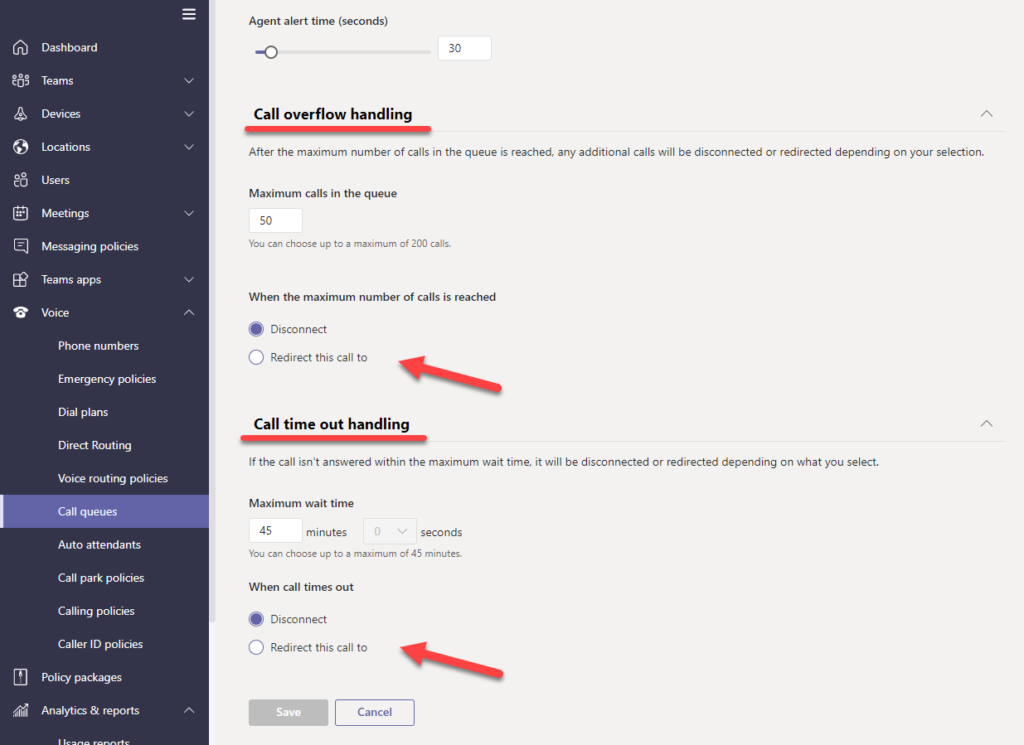Select Disconnect under maximum calls reached
The image size is (1024, 745).
[256, 329]
